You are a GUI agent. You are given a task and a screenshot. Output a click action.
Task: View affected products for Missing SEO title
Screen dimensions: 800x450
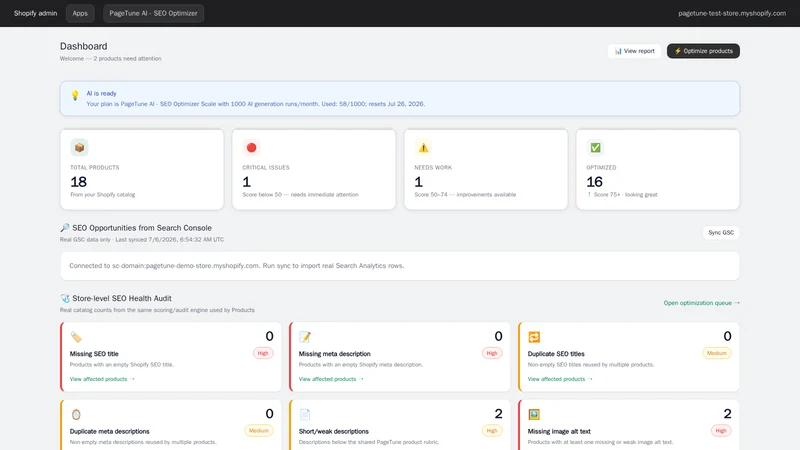point(102,379)
